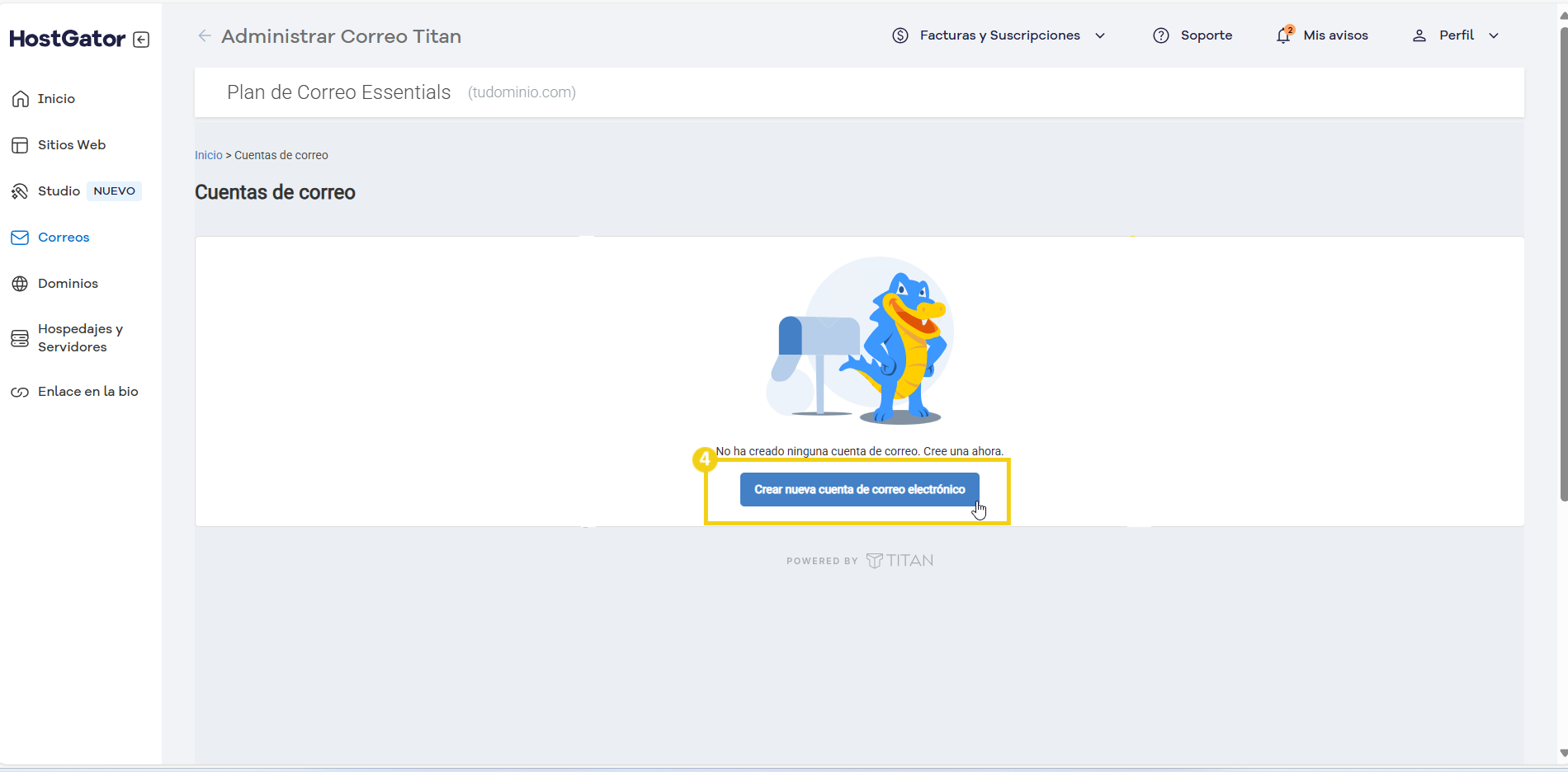
Task: Expand the Perfil dropdown chevron
Action: click(x=1494, y=35)
